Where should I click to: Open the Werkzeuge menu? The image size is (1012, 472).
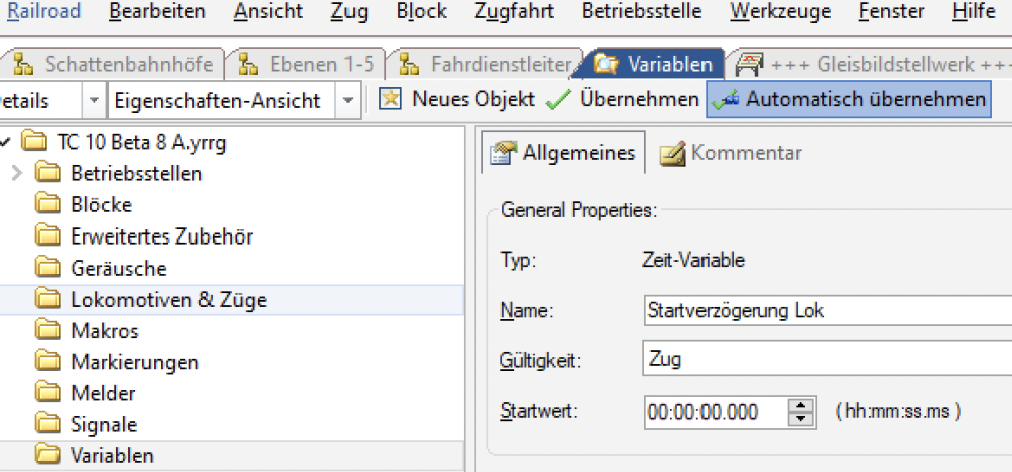pyautogui.click(x=779, y=12)
